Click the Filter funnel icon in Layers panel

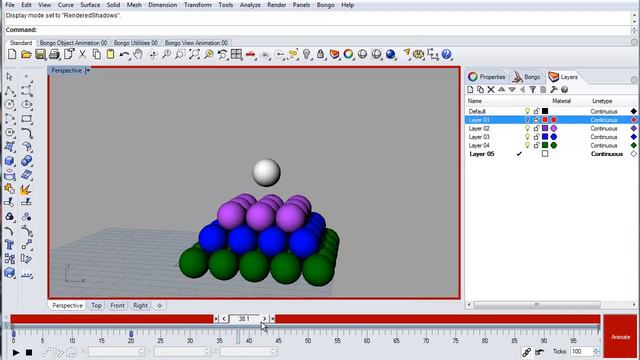click(533, 89)
